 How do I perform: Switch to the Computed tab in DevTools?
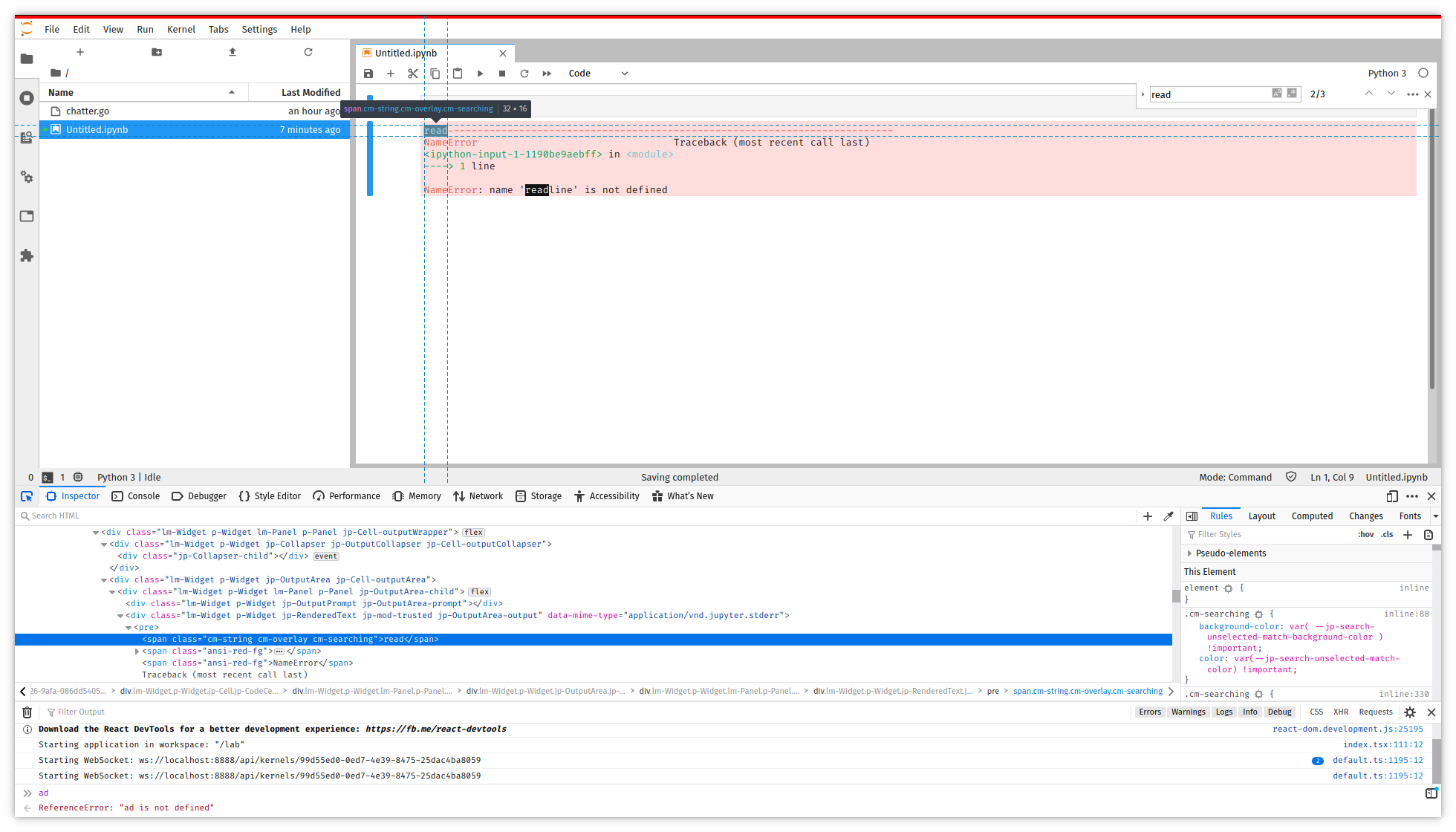pos(1312,516)
